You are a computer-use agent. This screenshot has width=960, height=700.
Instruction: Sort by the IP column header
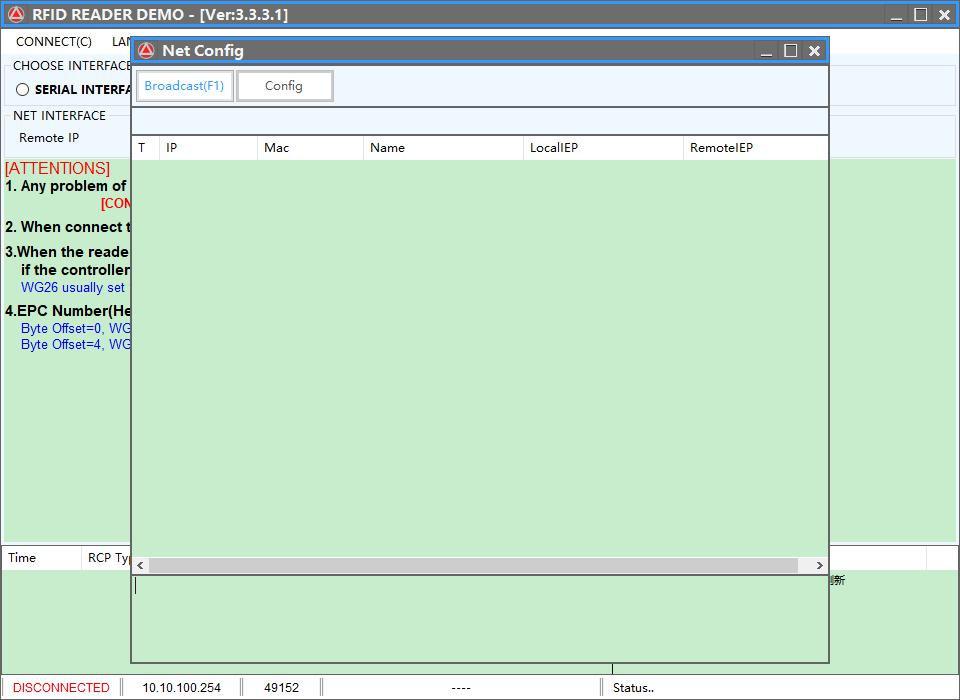click(x=208, y=148)
